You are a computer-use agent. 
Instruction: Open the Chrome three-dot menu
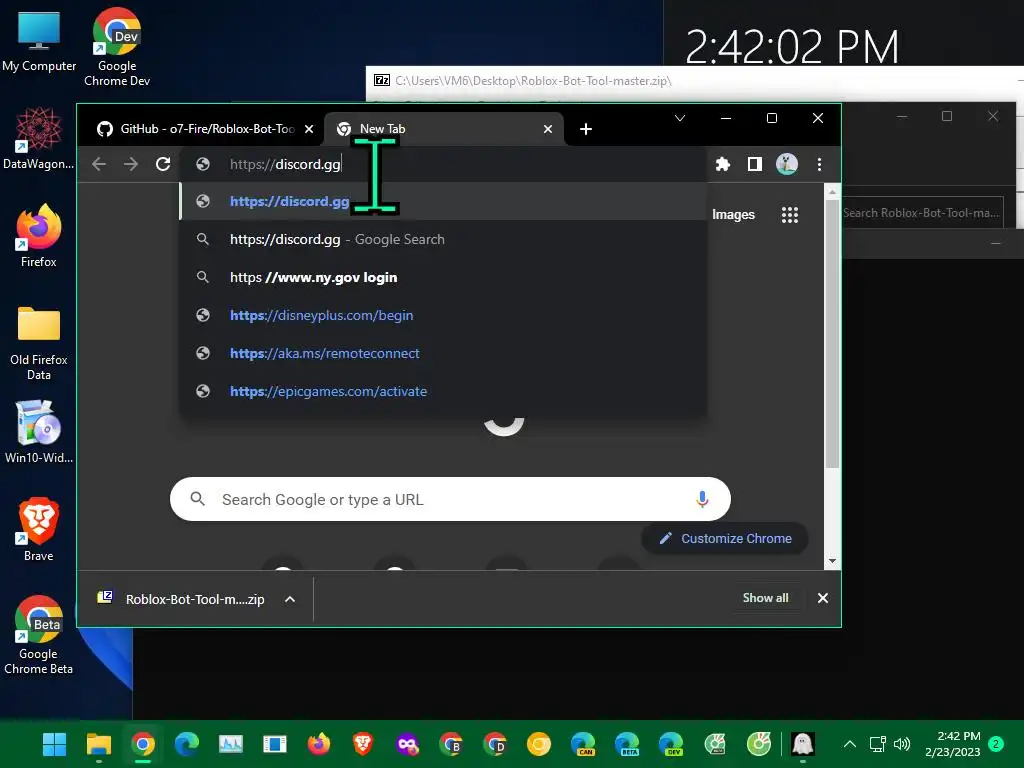[819, 164]
